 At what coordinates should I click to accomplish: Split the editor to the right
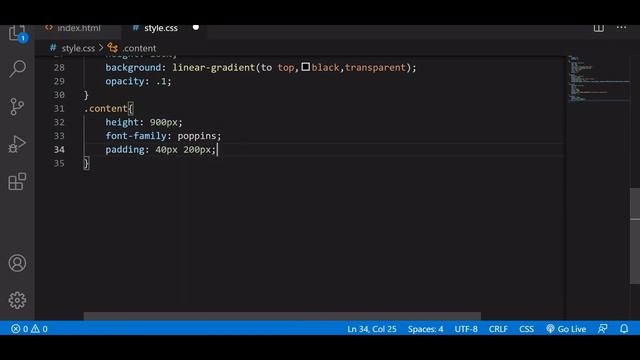(x=598, y=28)
